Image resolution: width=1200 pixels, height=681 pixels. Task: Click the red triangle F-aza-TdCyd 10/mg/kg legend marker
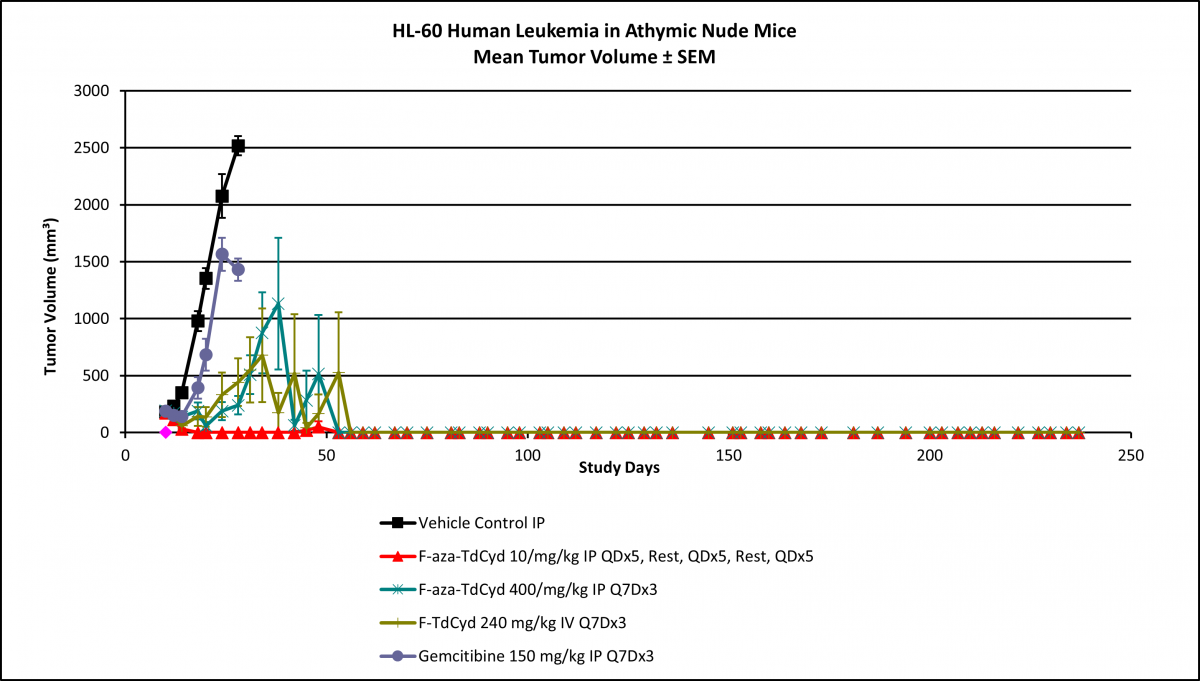(x=398, y=555)
